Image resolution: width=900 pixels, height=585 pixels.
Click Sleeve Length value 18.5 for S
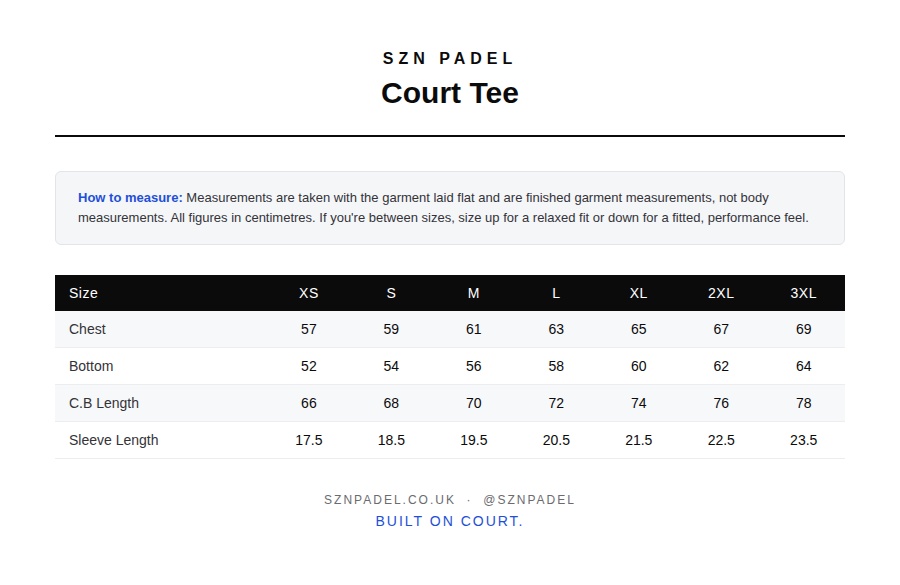coord(391,440)
